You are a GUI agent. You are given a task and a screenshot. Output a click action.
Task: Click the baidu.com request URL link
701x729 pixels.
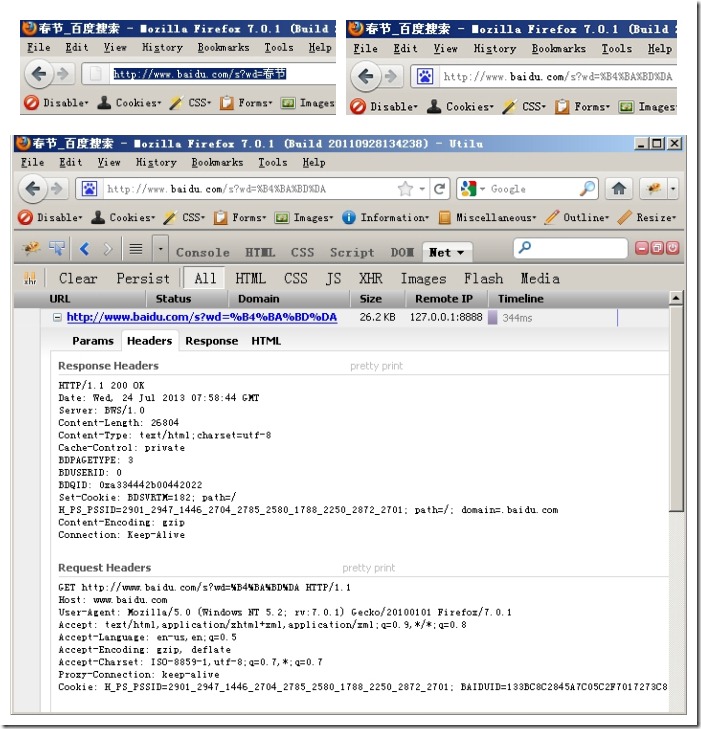[x=202, y=317]
